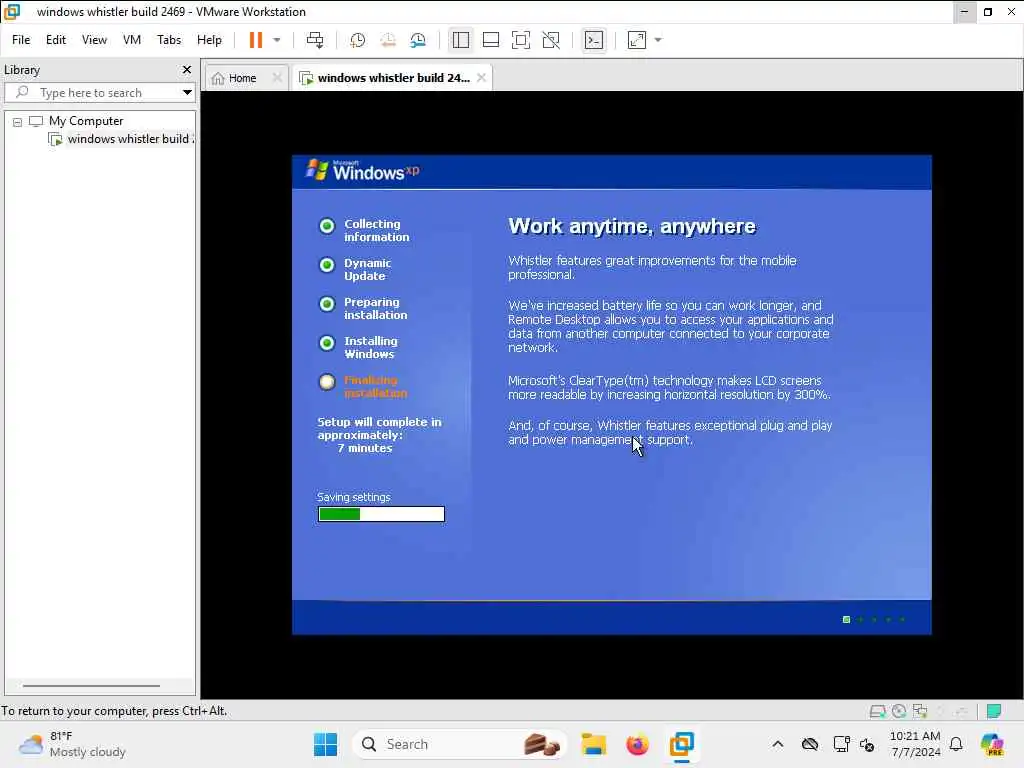Open the weather widget showing 81°F
The height and width of the screenshot is (768, 1024).
pyautogui.click(x=72, y=744)
